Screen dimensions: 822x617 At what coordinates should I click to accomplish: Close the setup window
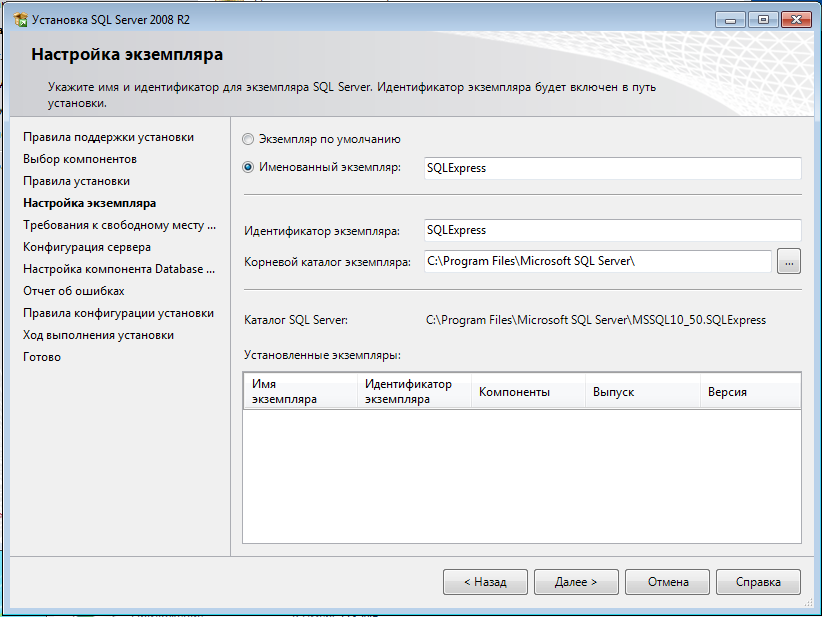pos(796,20)
